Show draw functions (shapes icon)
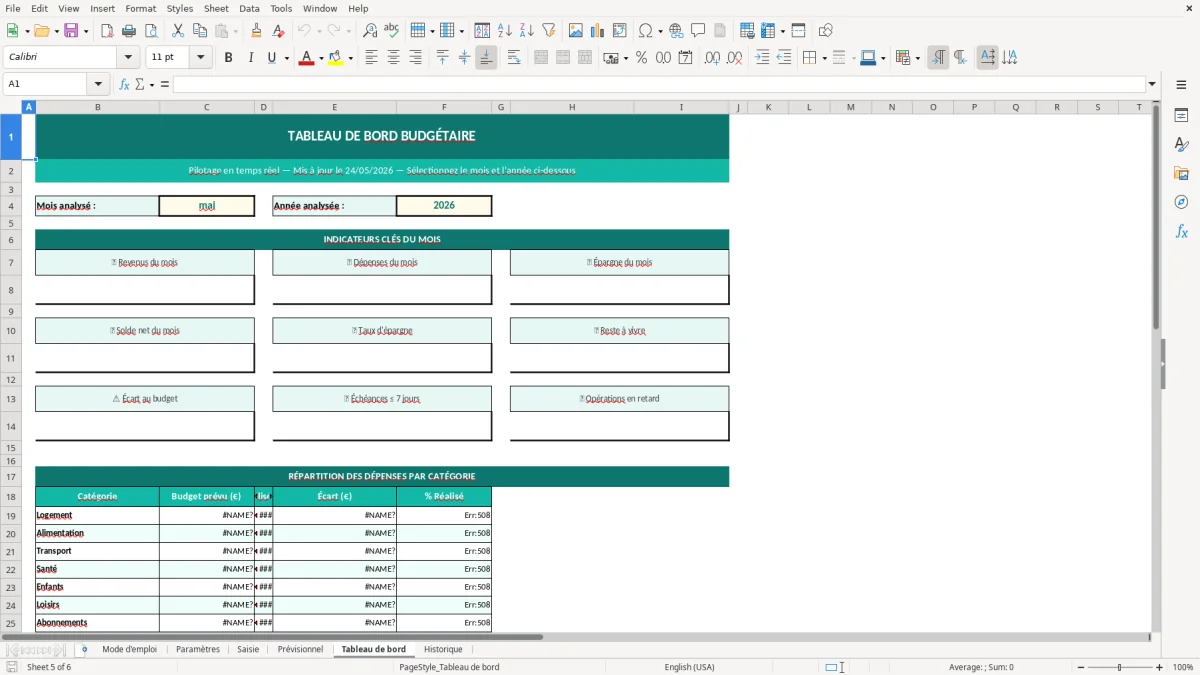 826,31
